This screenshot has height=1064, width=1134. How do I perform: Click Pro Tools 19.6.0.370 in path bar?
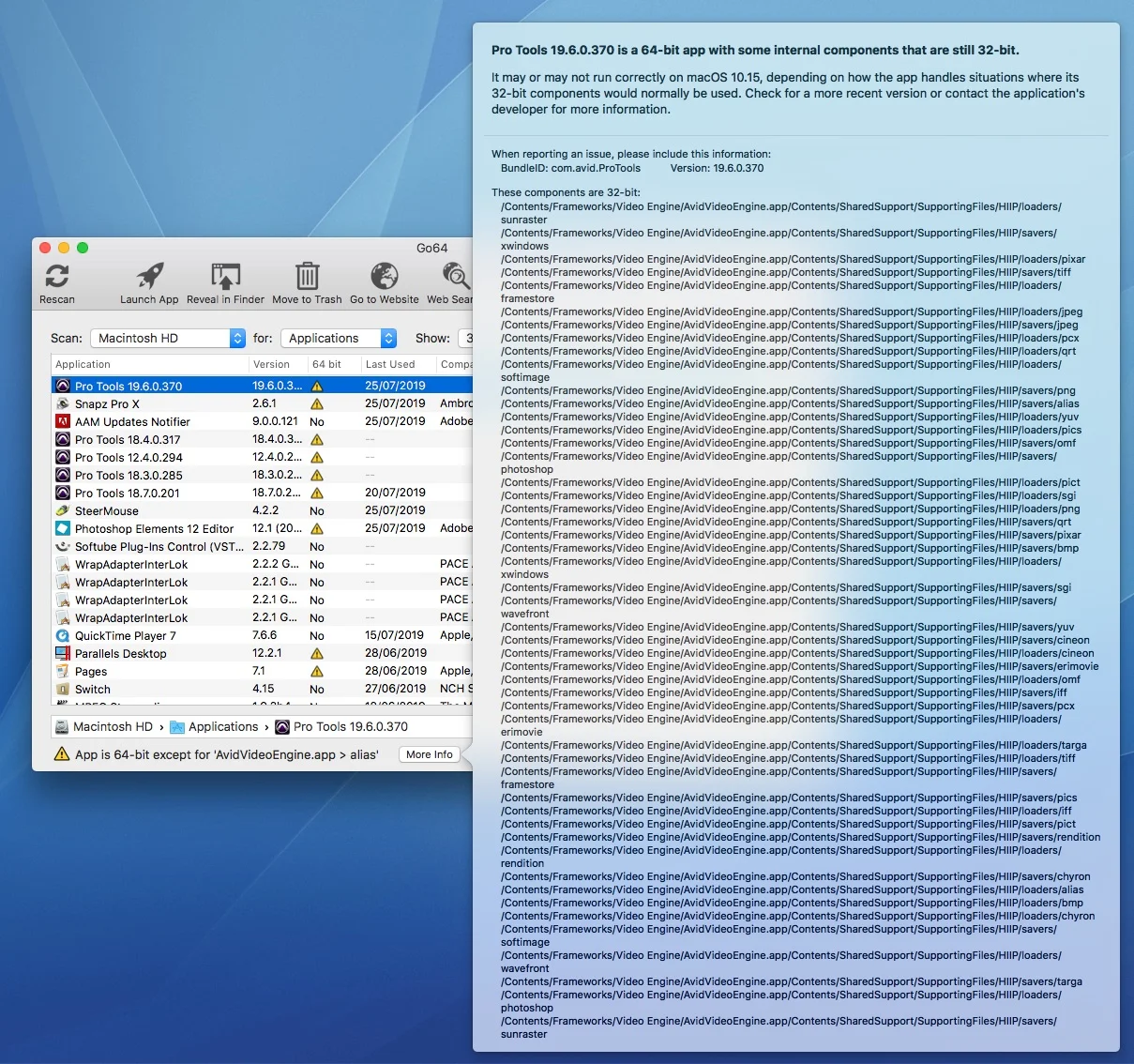[x=341, y=726]
